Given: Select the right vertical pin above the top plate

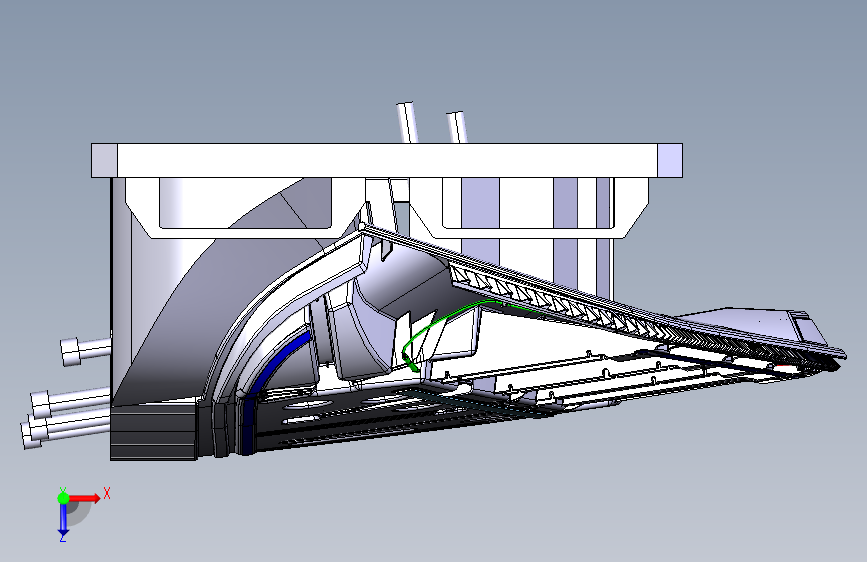Looking at the screenshot, I should pos(457,127).
